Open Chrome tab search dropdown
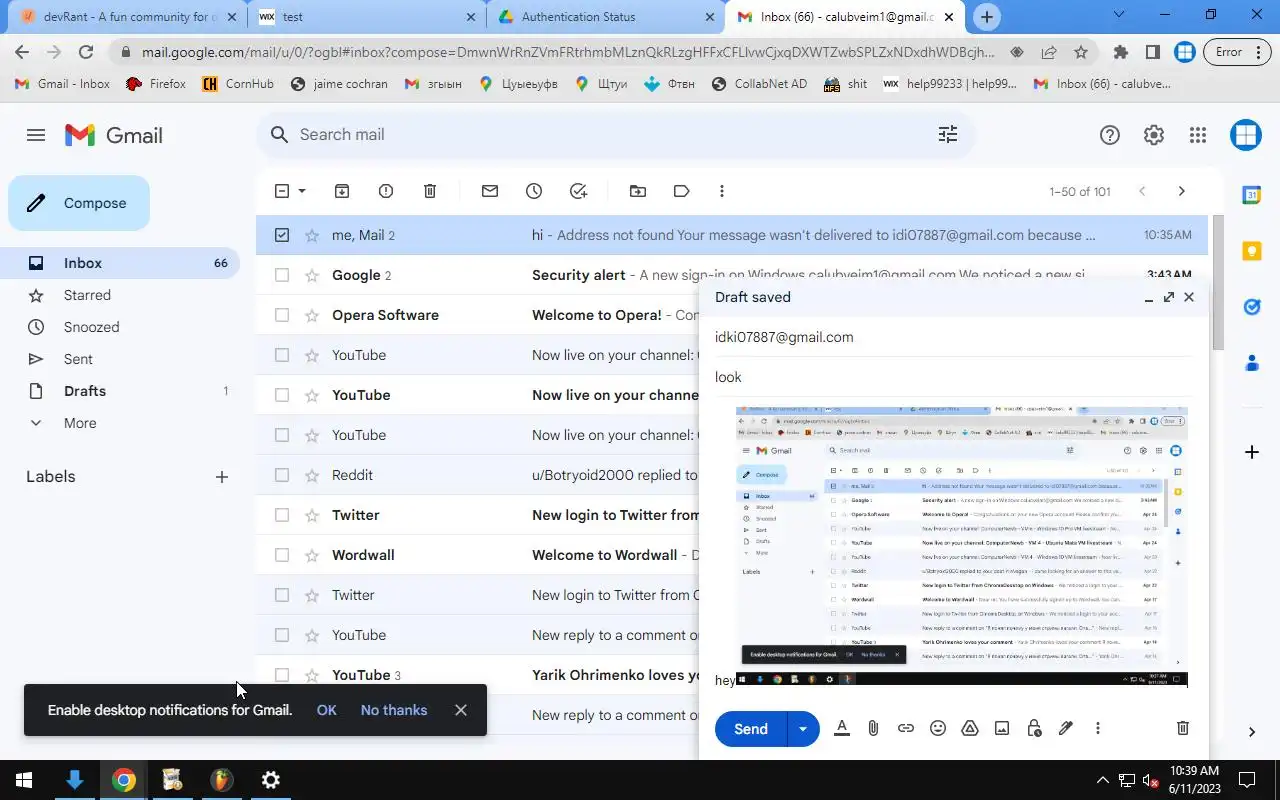The image size is (1280, 800). (x=1119, y=15)
